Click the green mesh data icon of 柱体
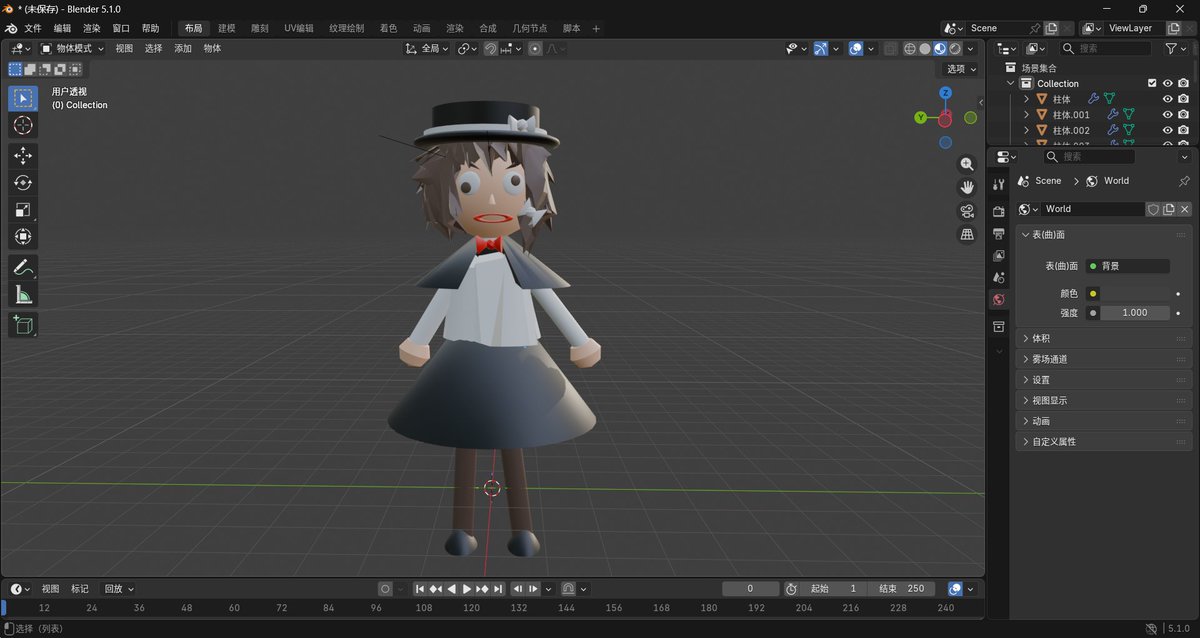Screen dimensions: 1200x638 pos(1109,99)
